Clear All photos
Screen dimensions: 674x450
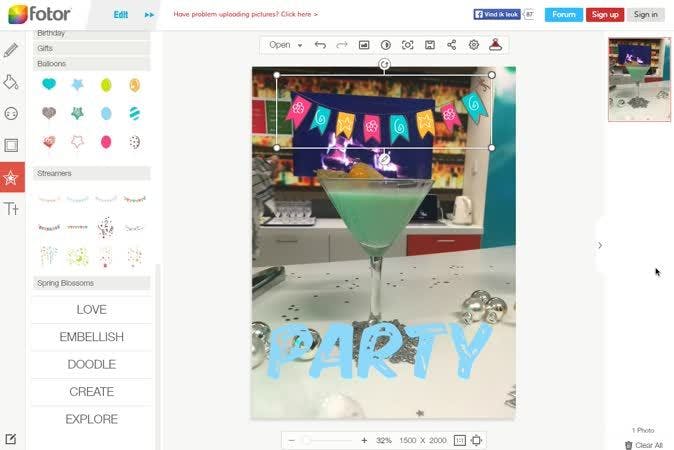[x=643, y=445]
